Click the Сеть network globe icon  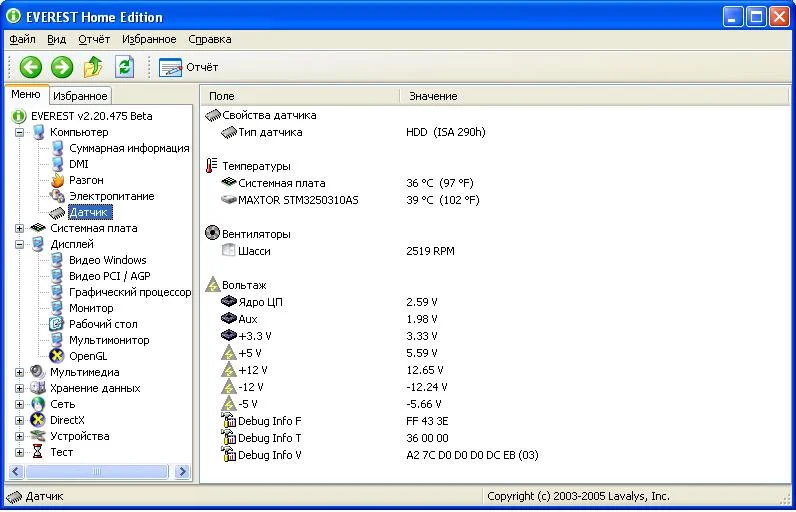(38, 404)
